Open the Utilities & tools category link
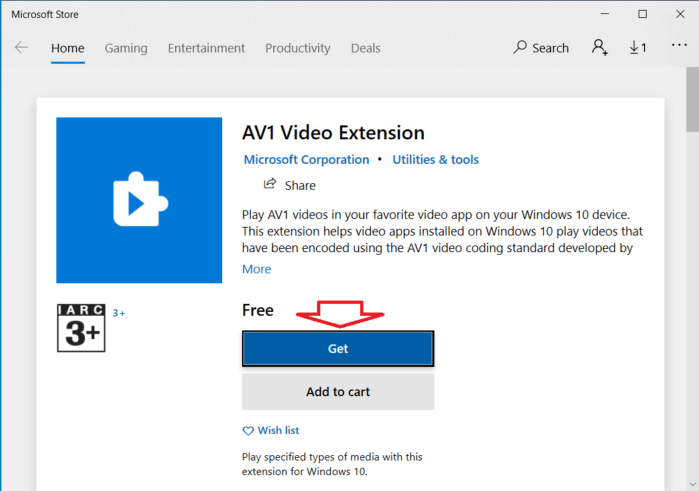699x491 pixels. tap(436, 160)
